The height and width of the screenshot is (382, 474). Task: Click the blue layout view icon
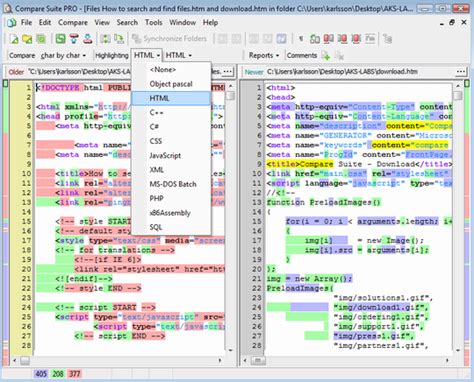pyautogui.click(x=281, y=39)
